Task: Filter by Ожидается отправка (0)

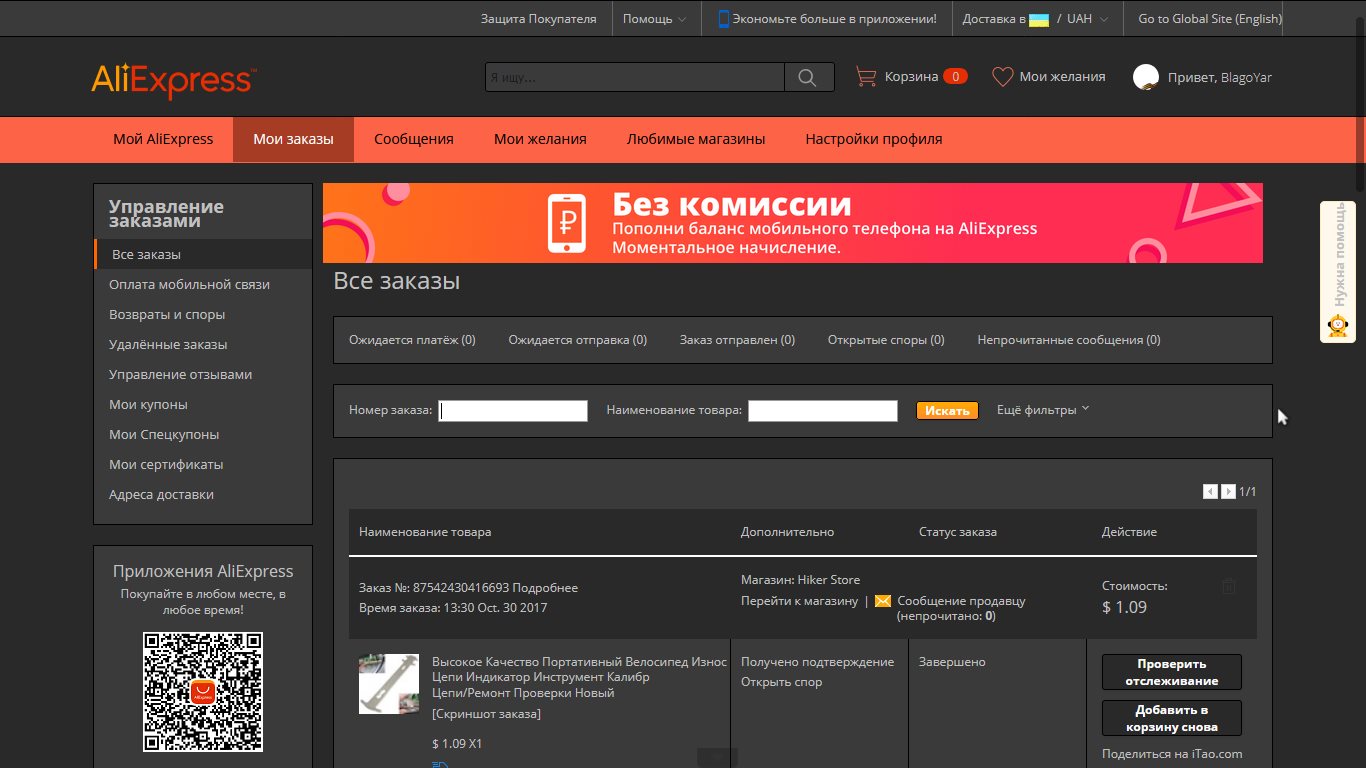Action: [578, 340]
